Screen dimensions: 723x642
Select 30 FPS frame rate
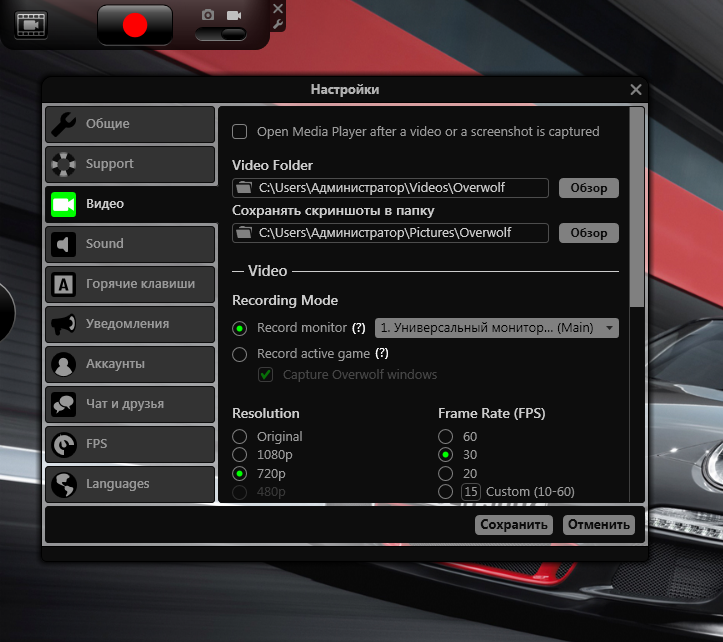(x=445, y=455)
